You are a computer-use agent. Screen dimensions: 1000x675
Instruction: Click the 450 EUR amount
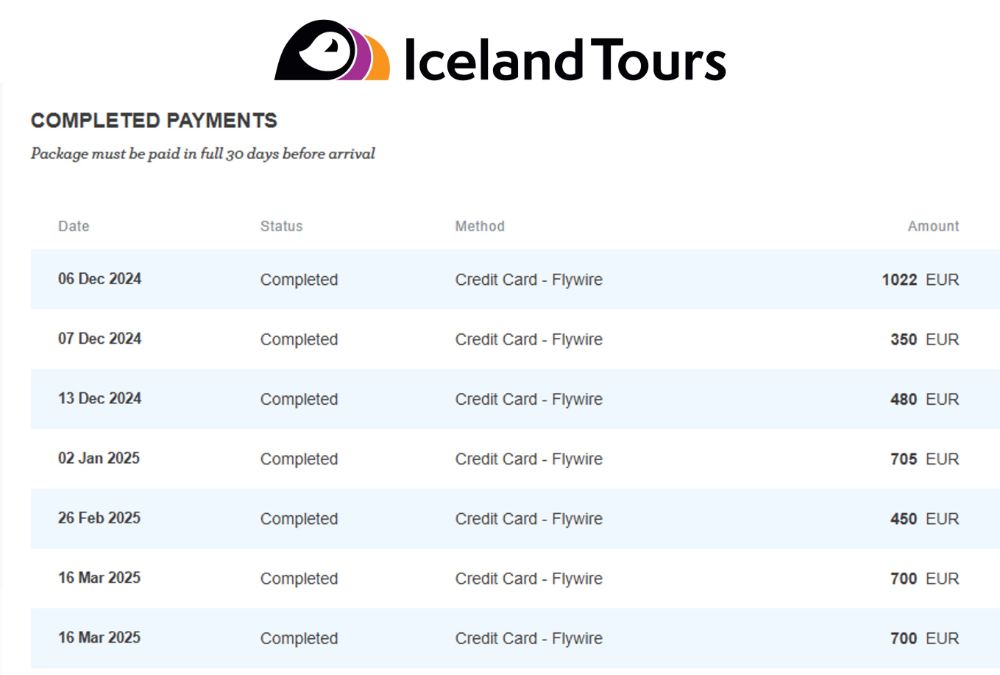tap(925, 519)
